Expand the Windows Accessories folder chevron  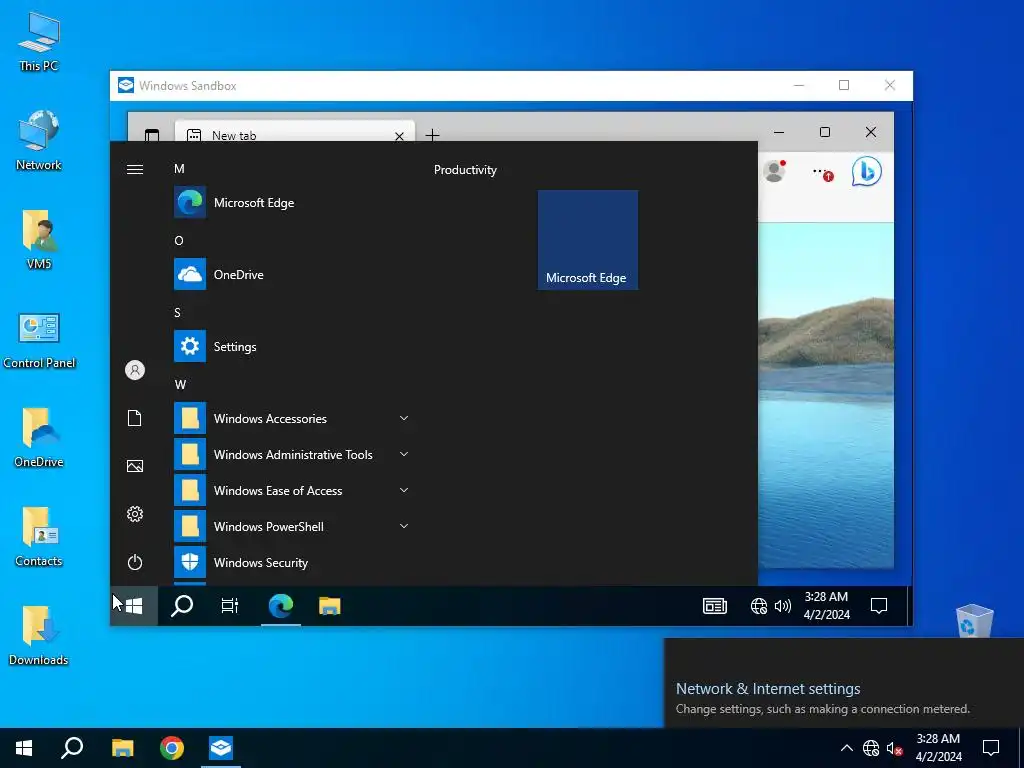point(404,418)
